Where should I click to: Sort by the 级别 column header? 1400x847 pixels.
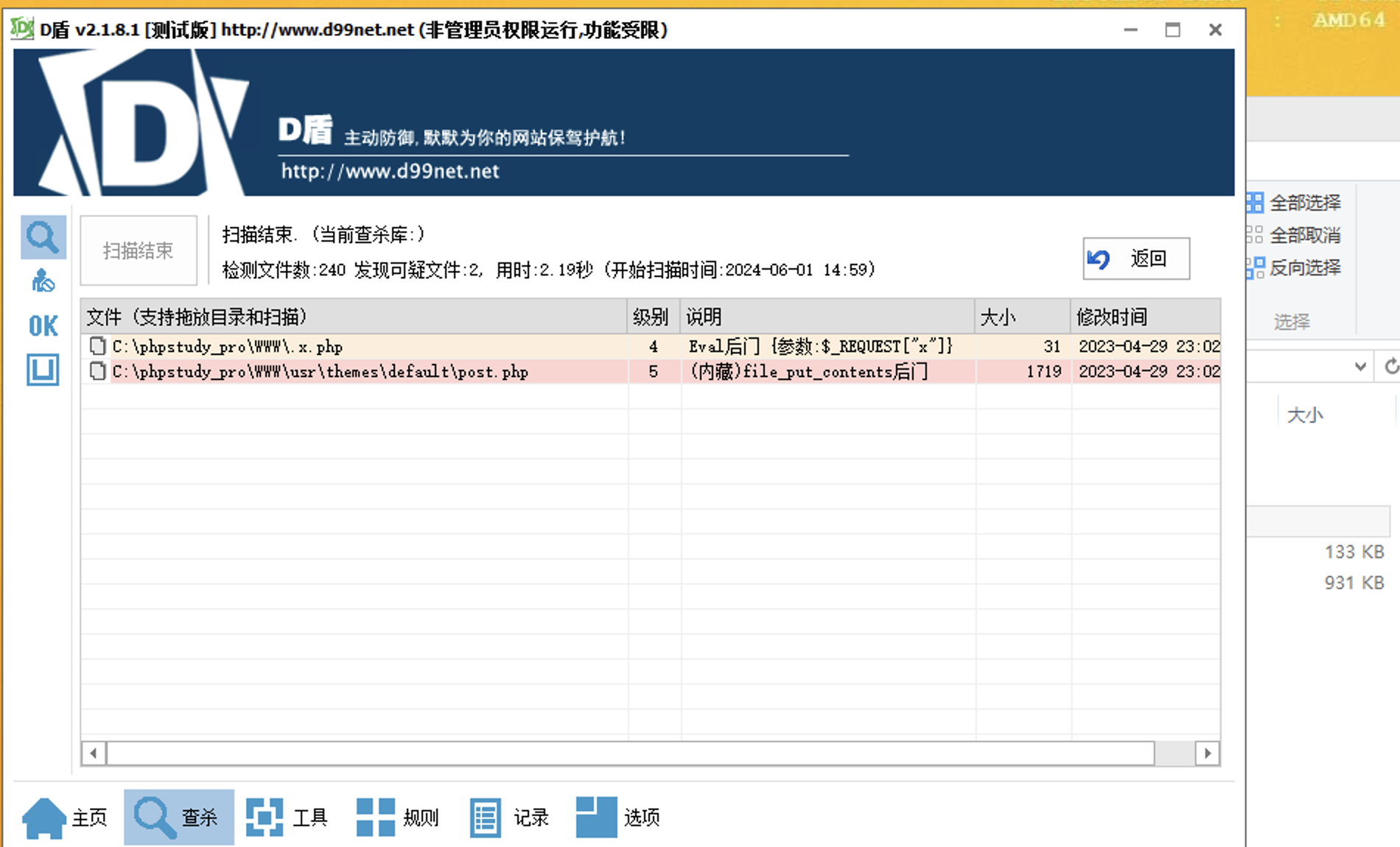click(654, 317)
